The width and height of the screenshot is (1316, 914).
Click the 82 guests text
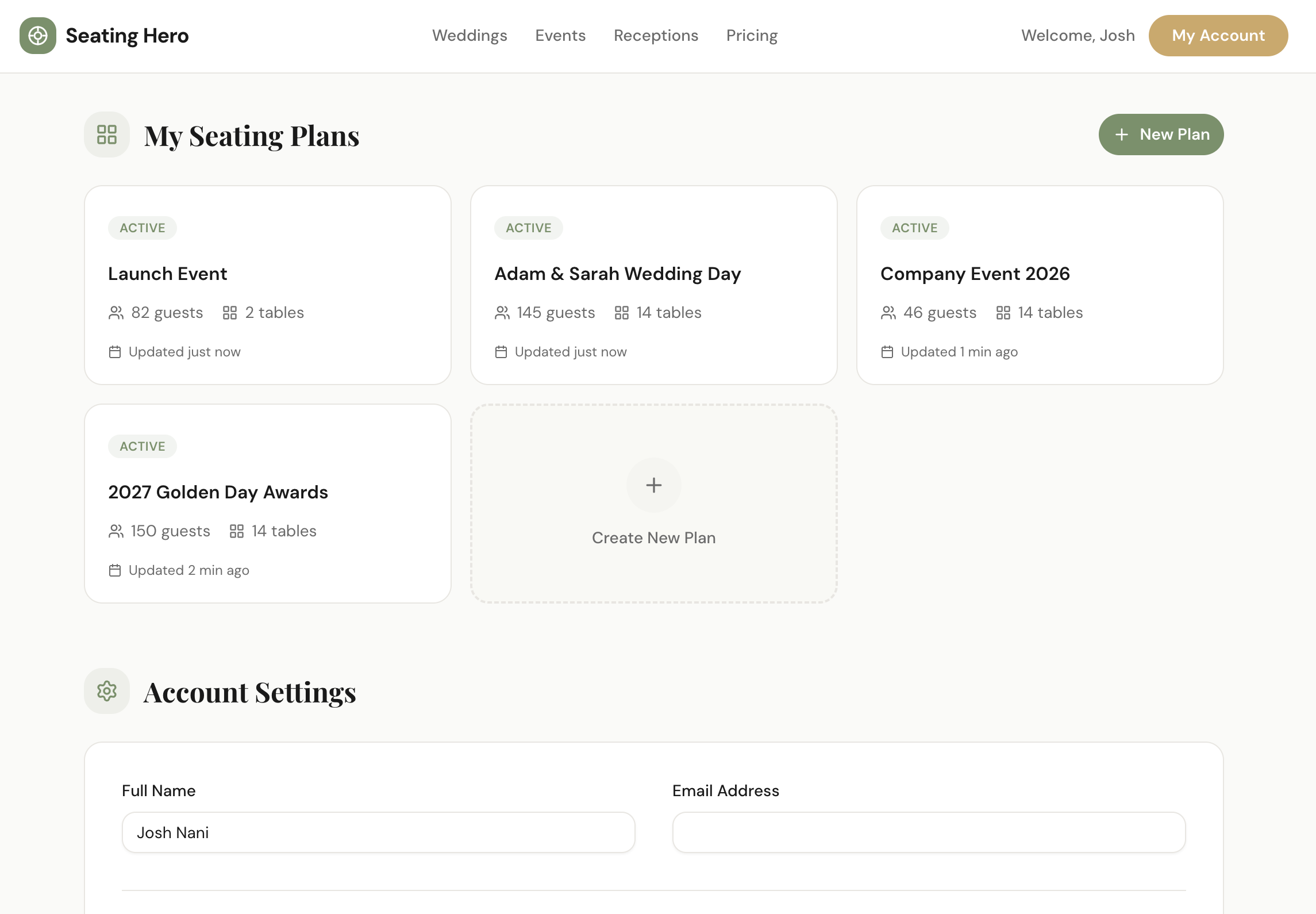[x=167, y=313]
